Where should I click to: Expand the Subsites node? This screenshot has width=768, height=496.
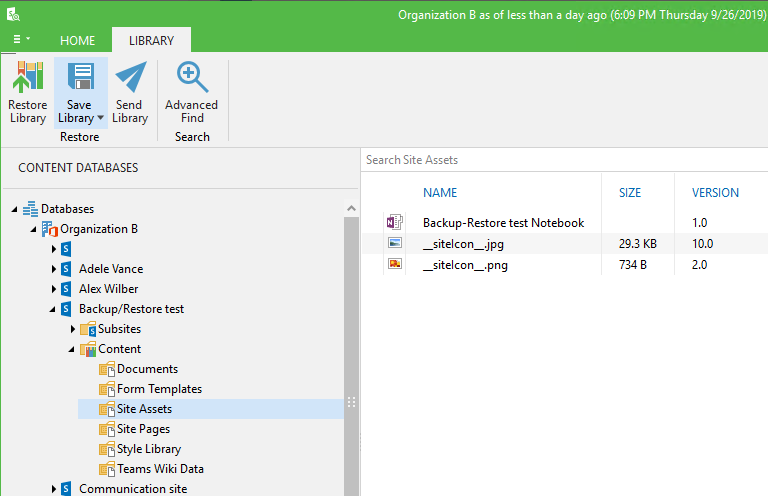click(x=72, y=329)
